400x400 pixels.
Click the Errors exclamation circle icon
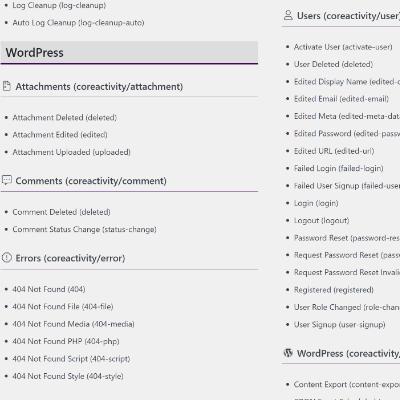click(7, 258)
